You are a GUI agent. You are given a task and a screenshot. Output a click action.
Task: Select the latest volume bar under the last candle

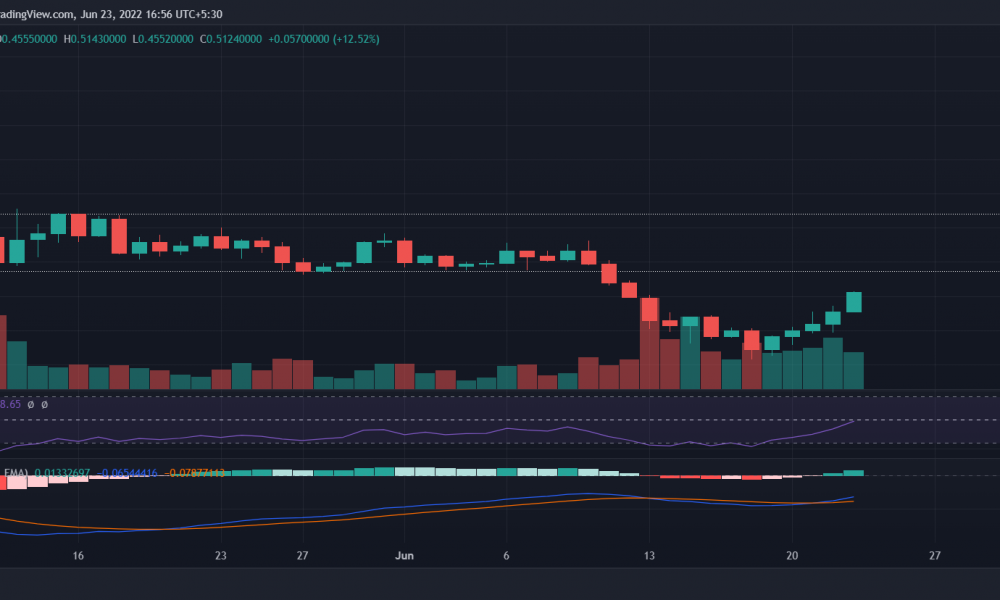[x=854, y=370]
